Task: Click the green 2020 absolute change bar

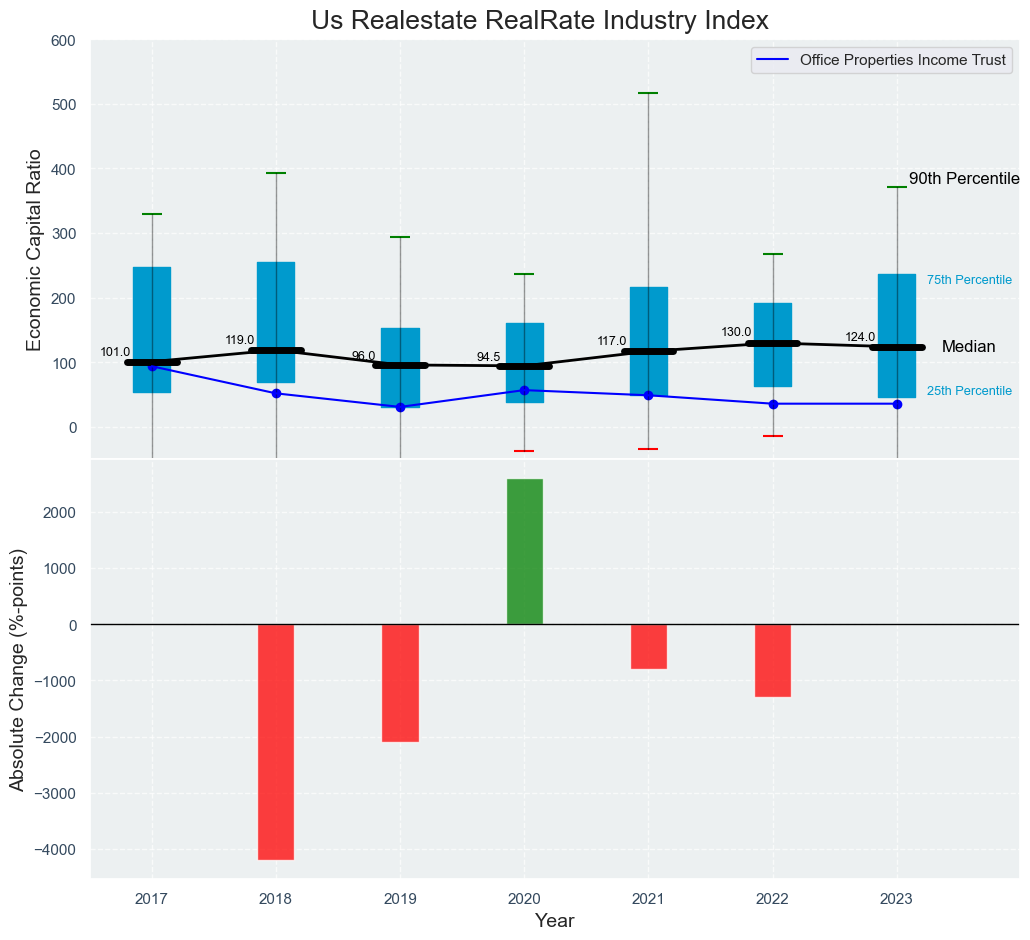Action: [x=524, y=552]
